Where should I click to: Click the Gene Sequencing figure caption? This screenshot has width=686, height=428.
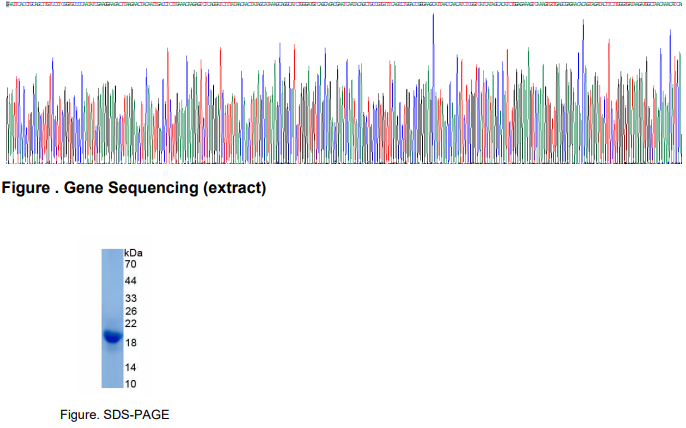pos(135,188)
